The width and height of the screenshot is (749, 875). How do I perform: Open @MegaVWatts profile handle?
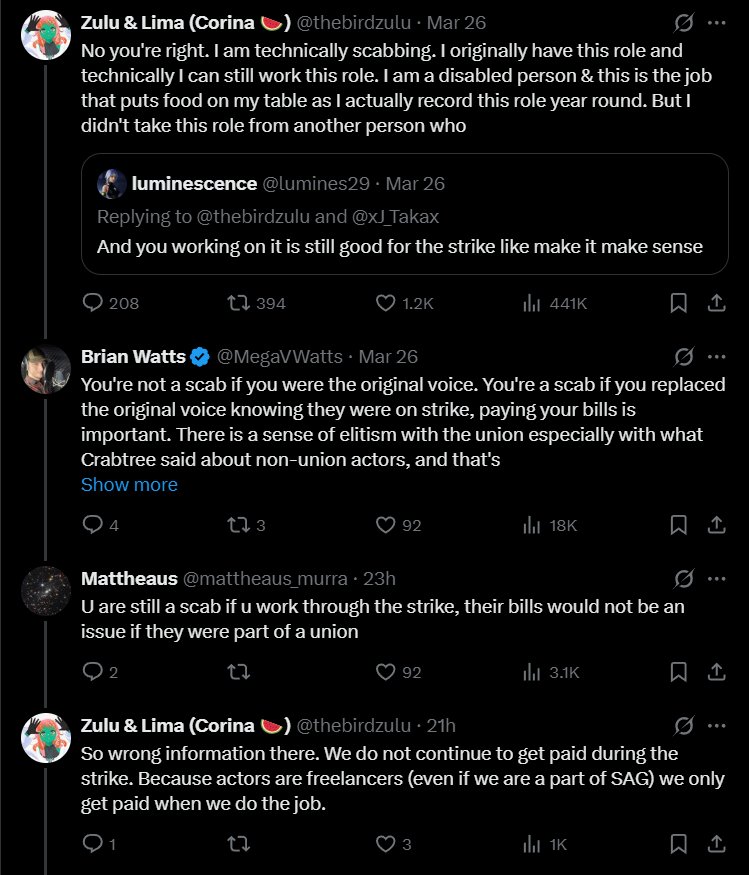[280, 357]
